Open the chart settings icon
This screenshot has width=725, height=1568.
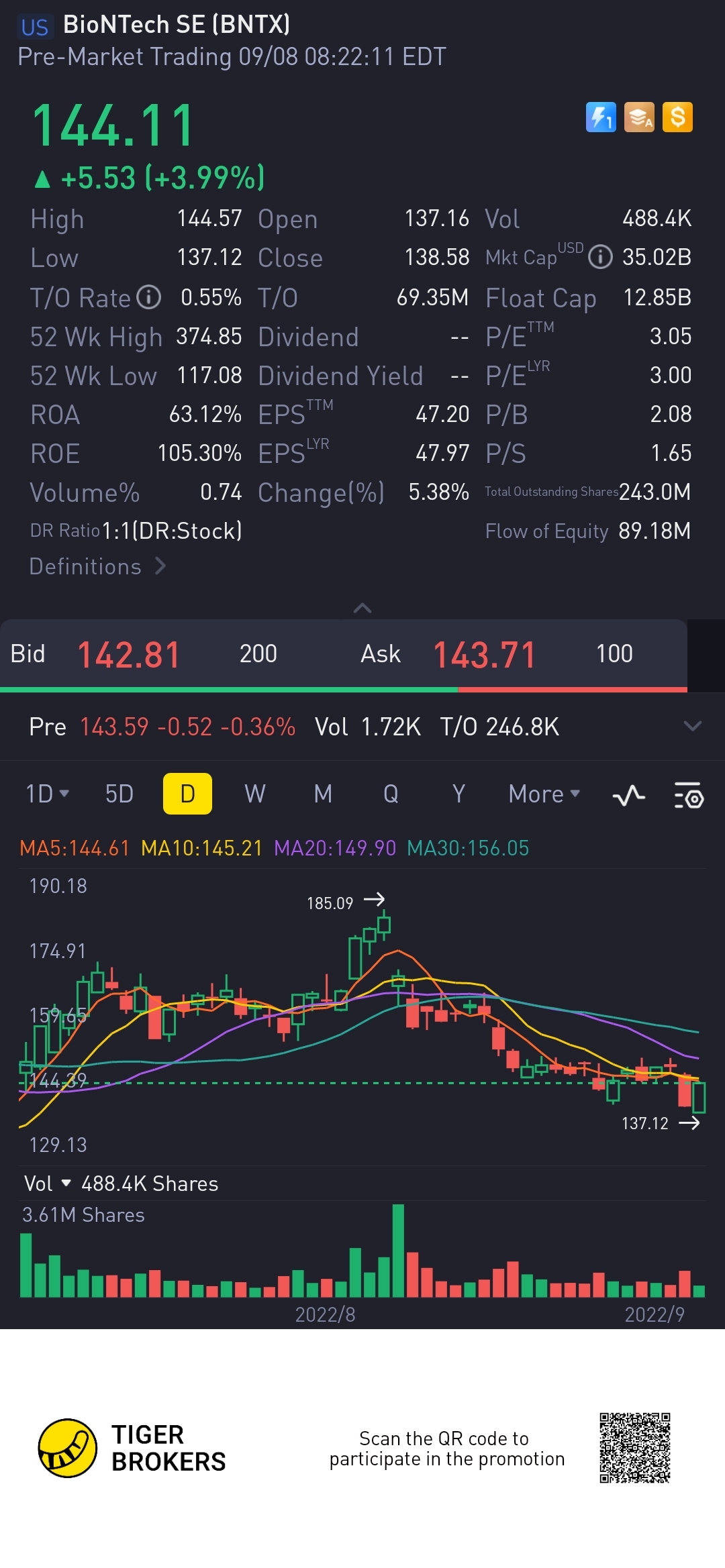click(689, 795)
